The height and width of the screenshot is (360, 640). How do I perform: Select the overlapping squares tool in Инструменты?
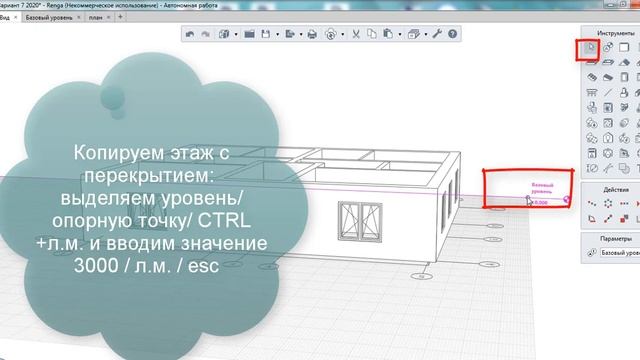point(624,168)
